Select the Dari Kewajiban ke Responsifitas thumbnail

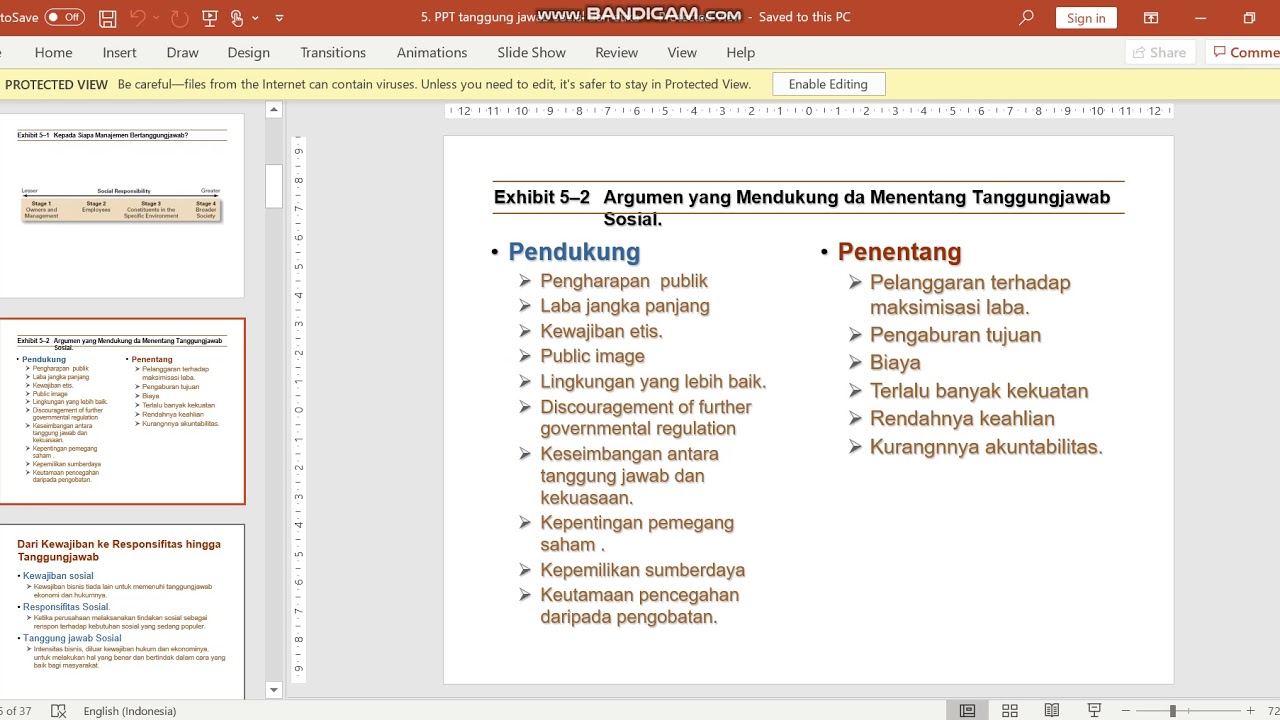pyautogui.click(x=122, y=611)
